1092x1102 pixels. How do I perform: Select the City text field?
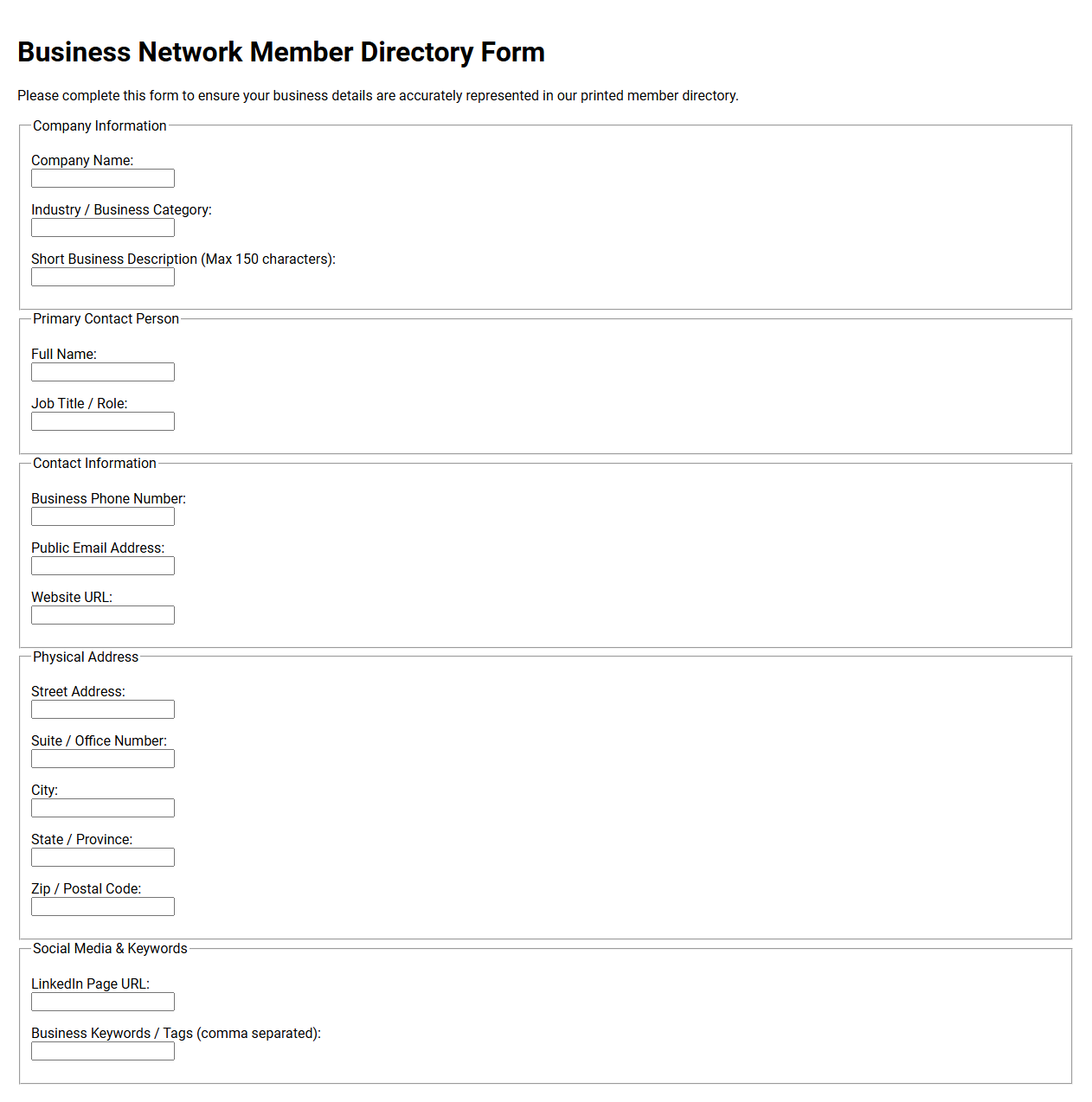pos(103,808)
